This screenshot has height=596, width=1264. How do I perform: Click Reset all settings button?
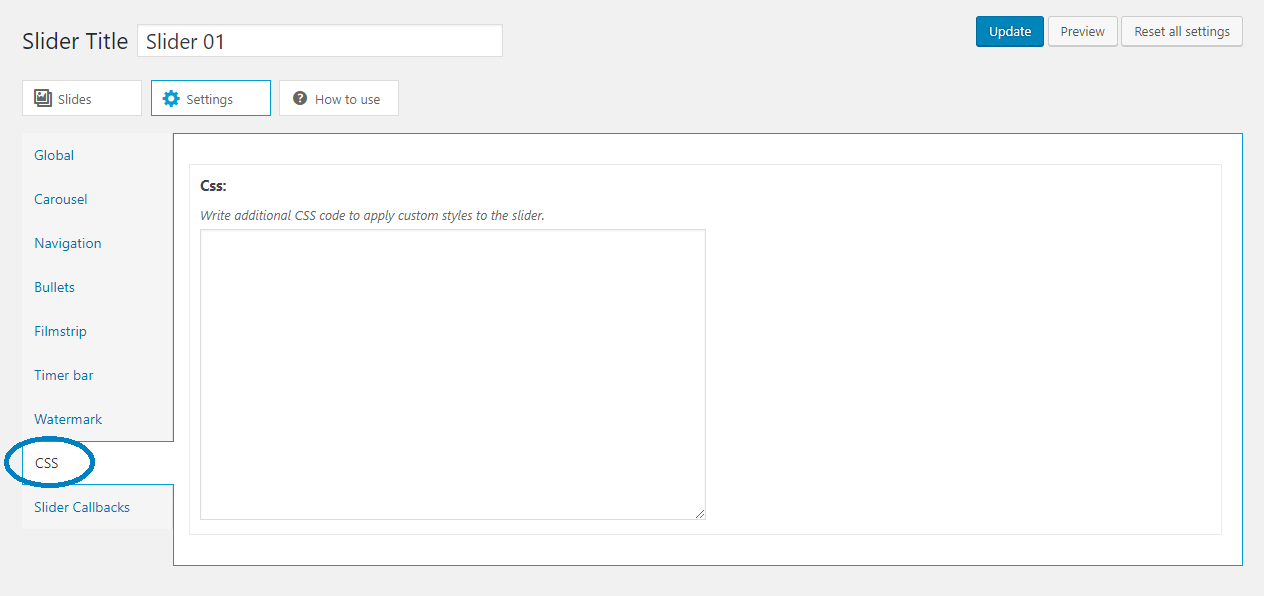pos(1182,31)
